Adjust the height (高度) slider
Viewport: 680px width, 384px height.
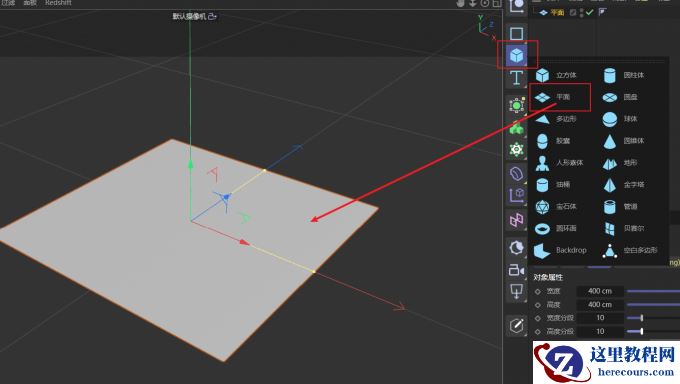(653, 305)
